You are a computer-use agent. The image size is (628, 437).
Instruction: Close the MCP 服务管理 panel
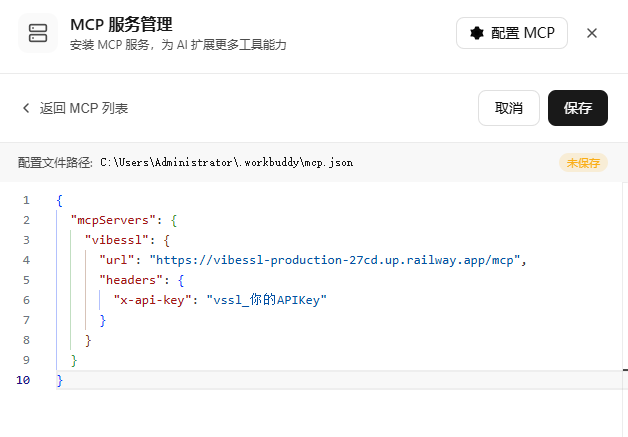click(592, 33)
